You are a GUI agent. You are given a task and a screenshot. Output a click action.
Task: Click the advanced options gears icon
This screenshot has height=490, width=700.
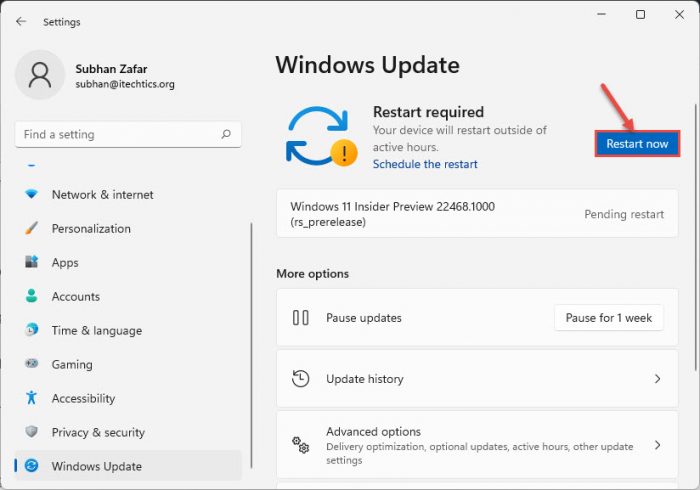point(300,445)
